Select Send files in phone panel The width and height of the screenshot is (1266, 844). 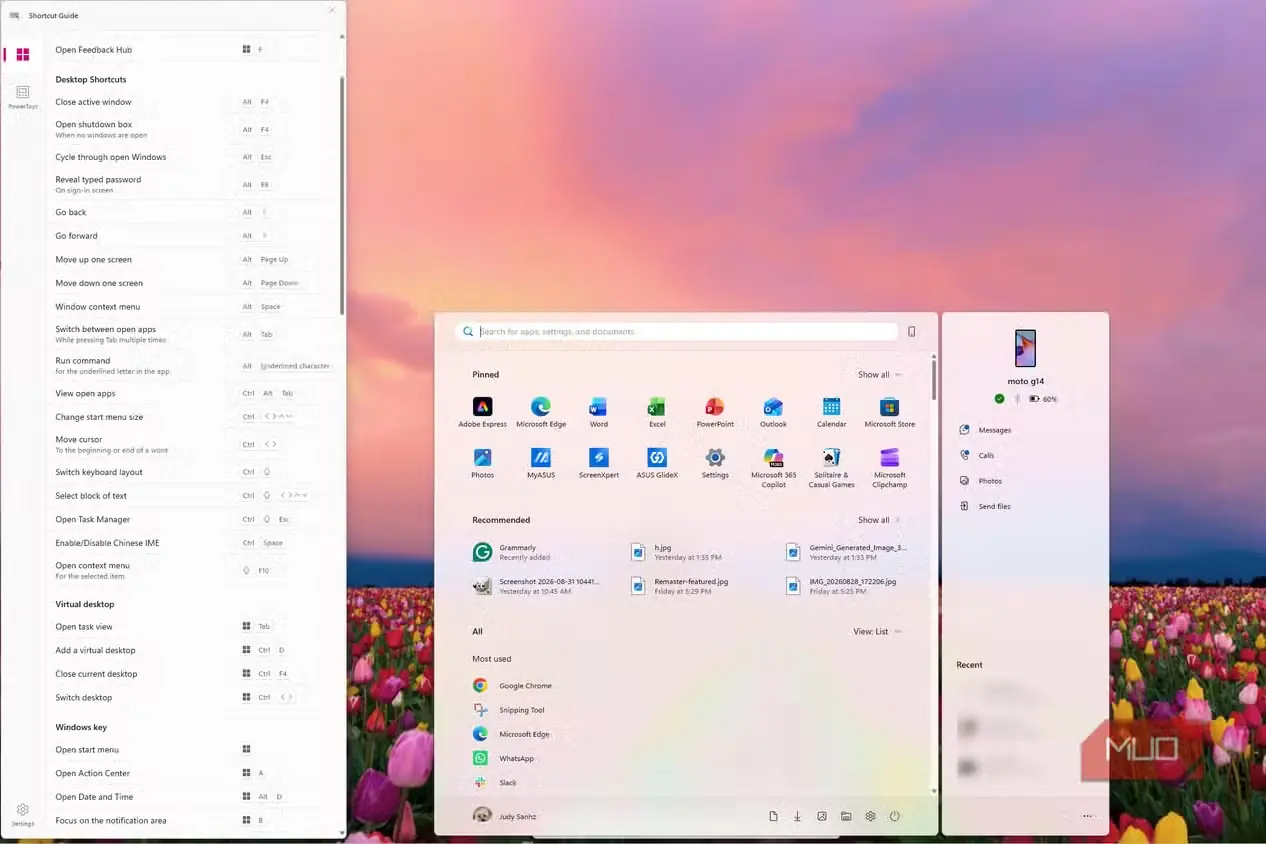[x=985, y=506]
